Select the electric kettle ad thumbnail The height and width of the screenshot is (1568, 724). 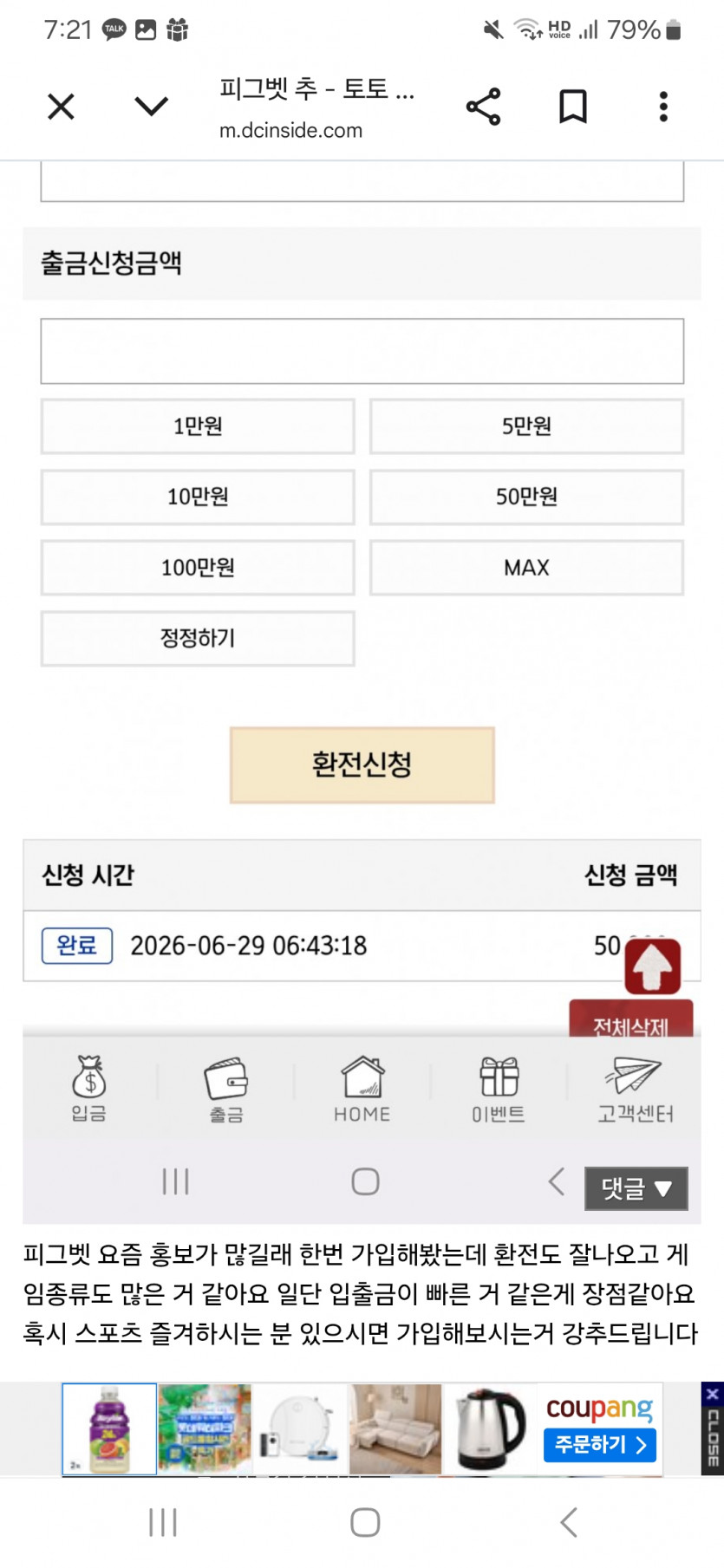point(491,1428)
